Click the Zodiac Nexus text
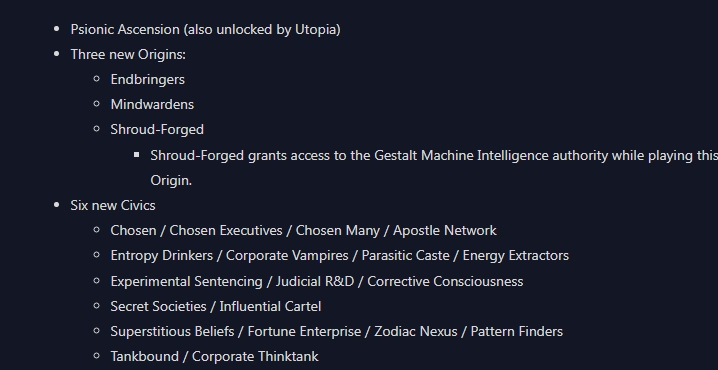The width and height of the screenshot is (718, 370). pos(416,332)
